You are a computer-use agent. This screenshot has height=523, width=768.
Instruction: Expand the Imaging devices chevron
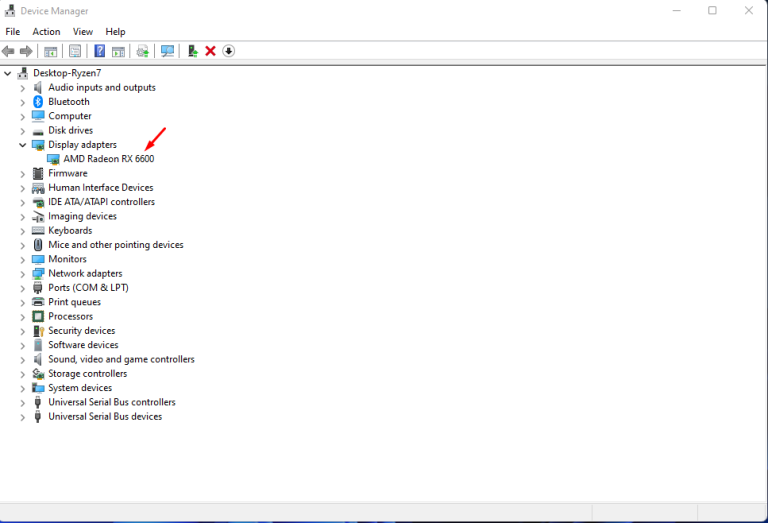[23, 217]
